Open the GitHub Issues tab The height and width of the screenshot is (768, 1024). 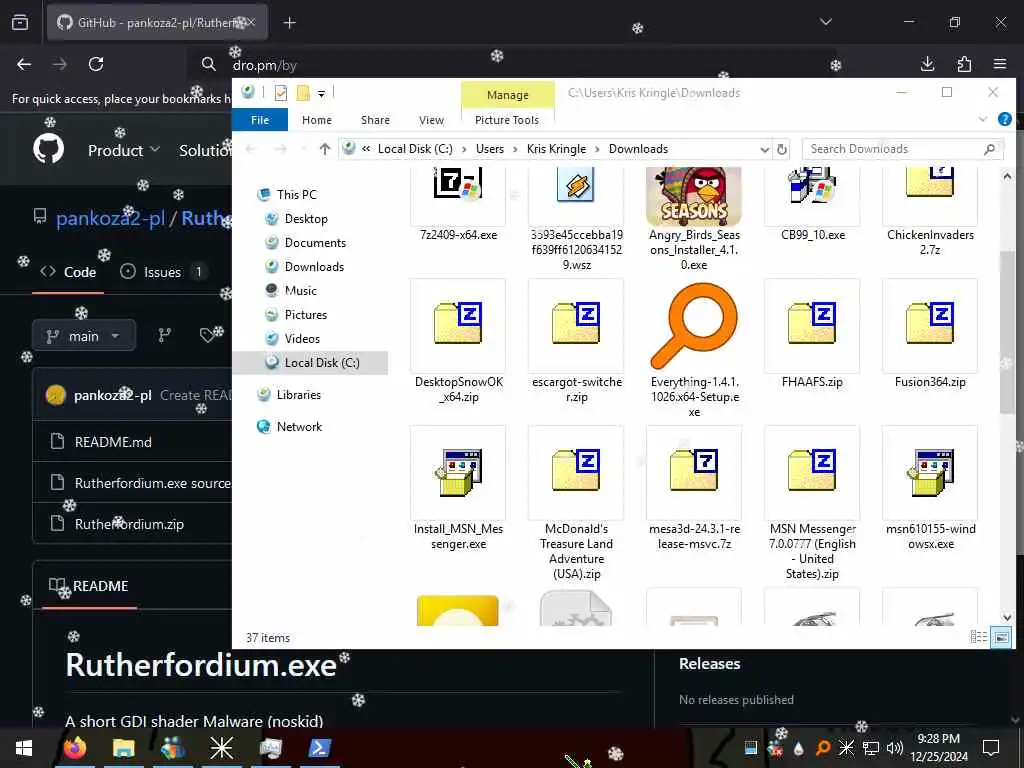click(163, 272)
